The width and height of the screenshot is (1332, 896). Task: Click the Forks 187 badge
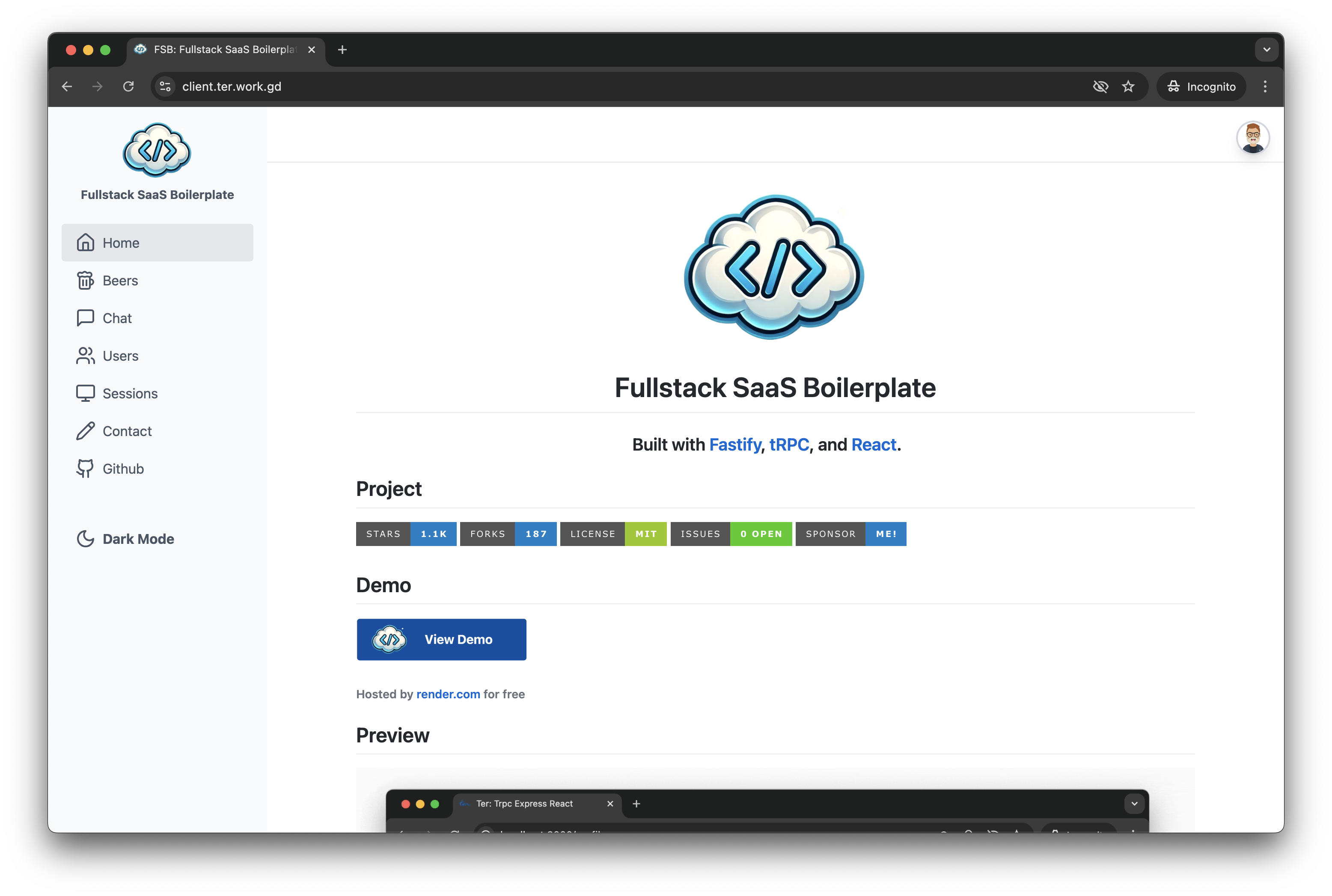click(508, 534)
